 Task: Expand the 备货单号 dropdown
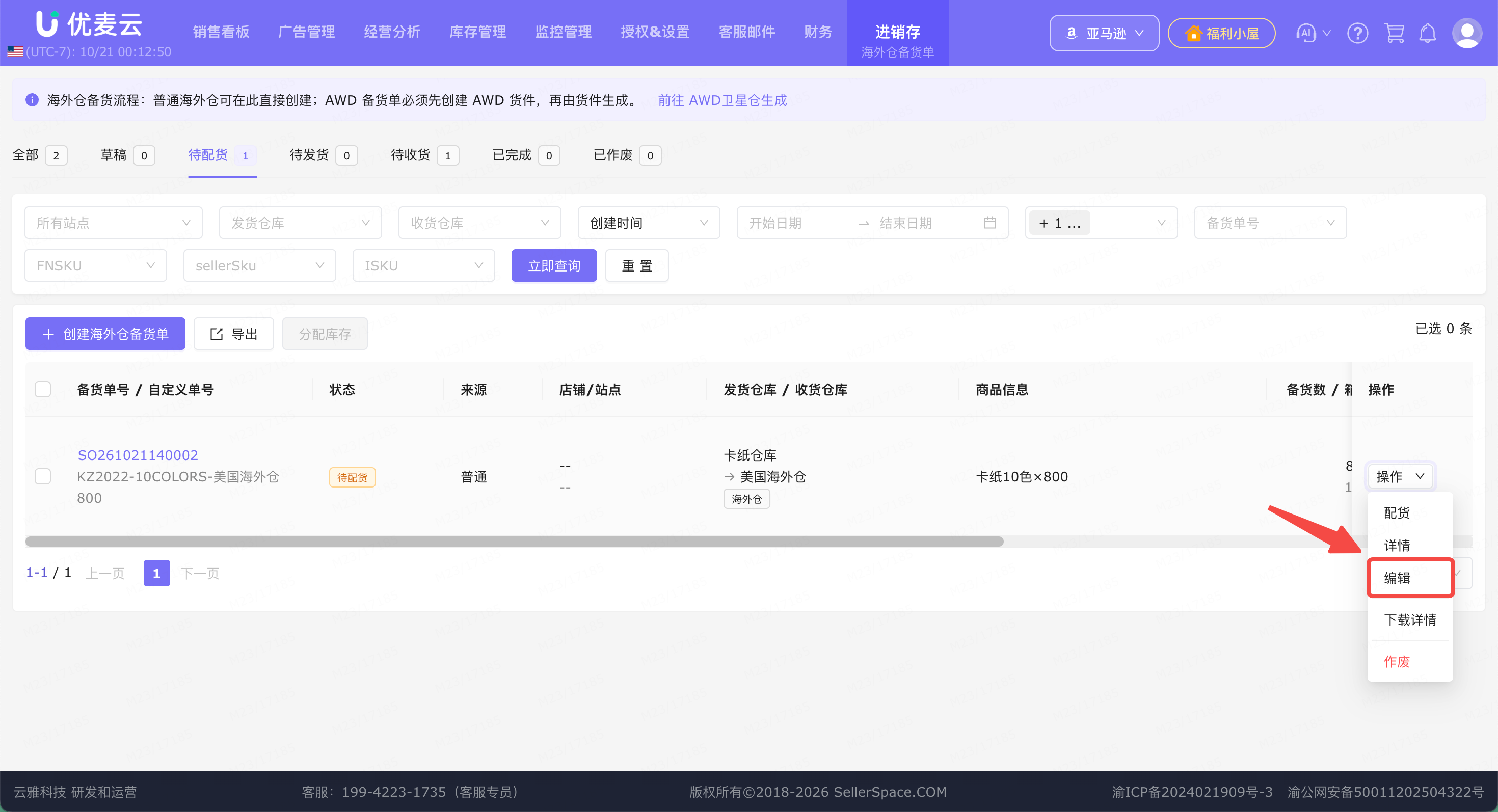pos(1270,223)
